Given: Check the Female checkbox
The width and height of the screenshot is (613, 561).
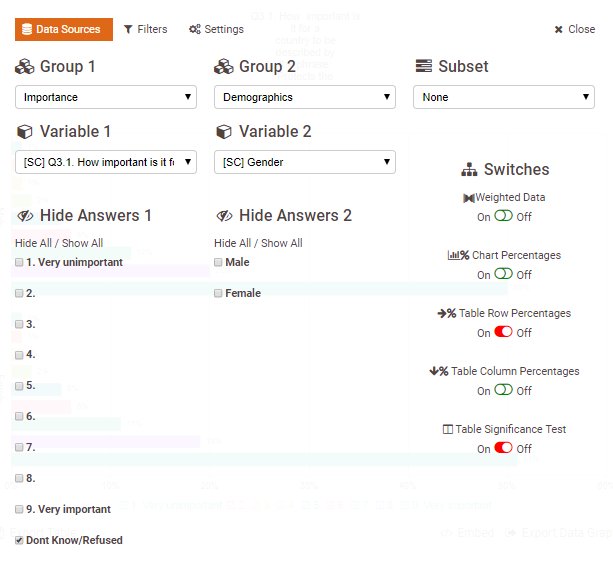Looking at the screenshot, I should pyautogui.click(x=218, y=293).
